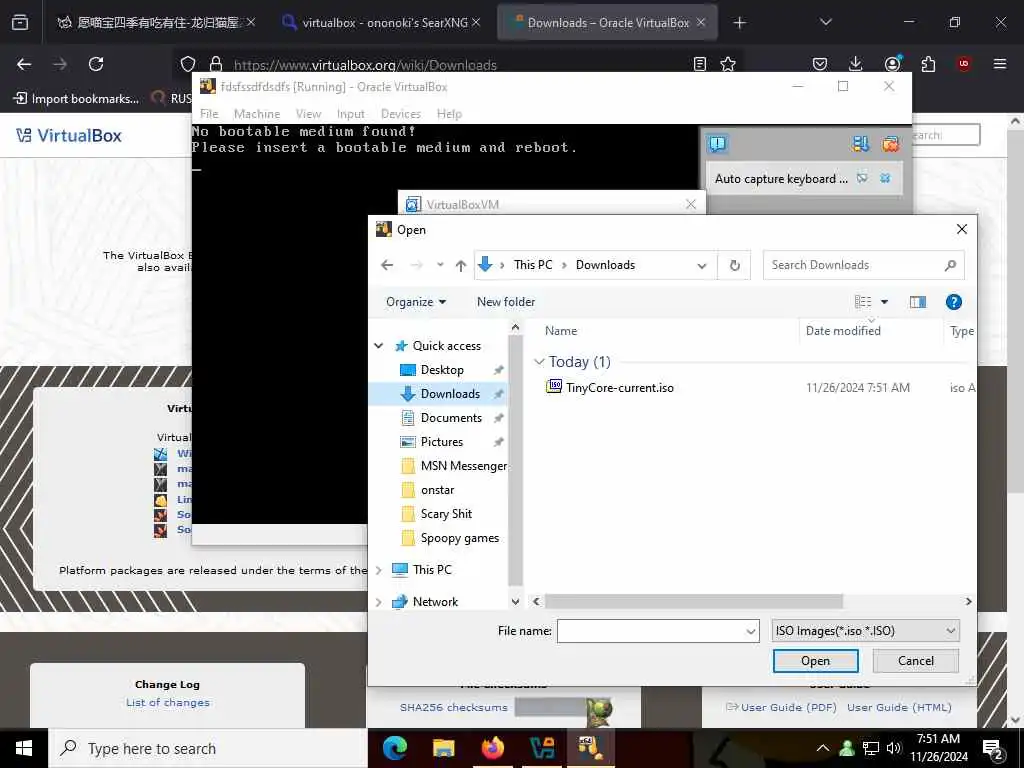The image size is (1024, 768).
Task: Click the horizontal scrollbar in file list
Action: click(x=694, y=601)
